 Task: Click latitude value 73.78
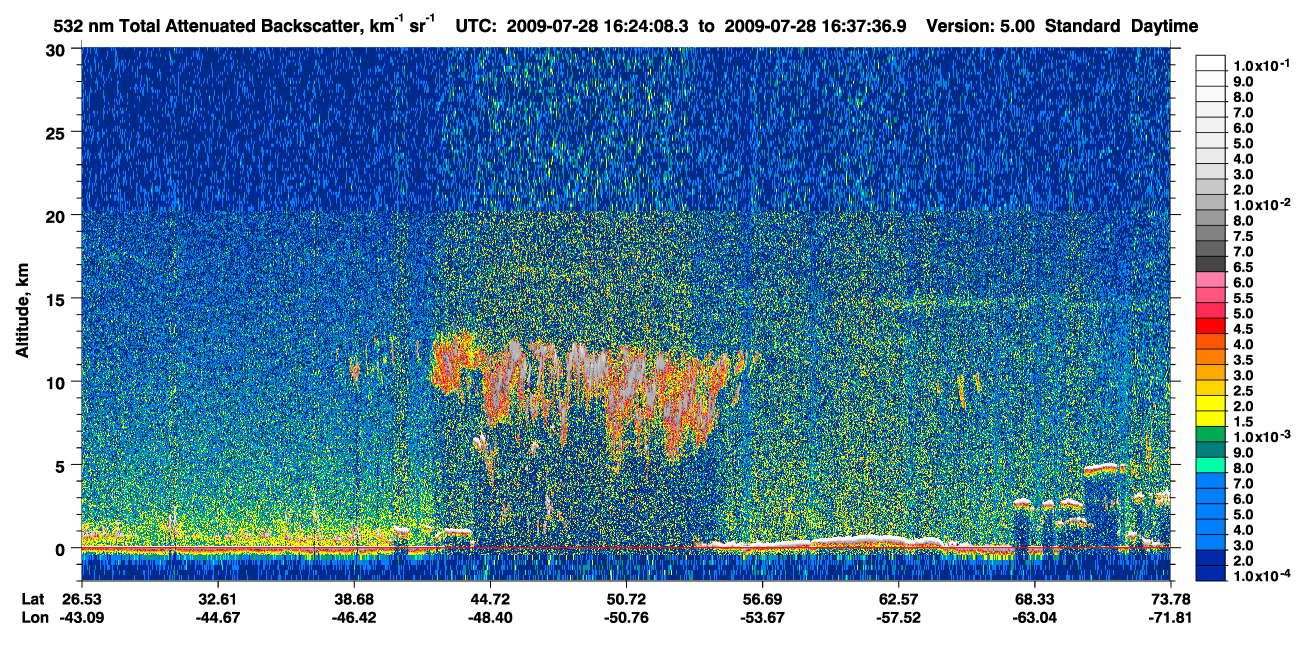tap(1170, 599)
